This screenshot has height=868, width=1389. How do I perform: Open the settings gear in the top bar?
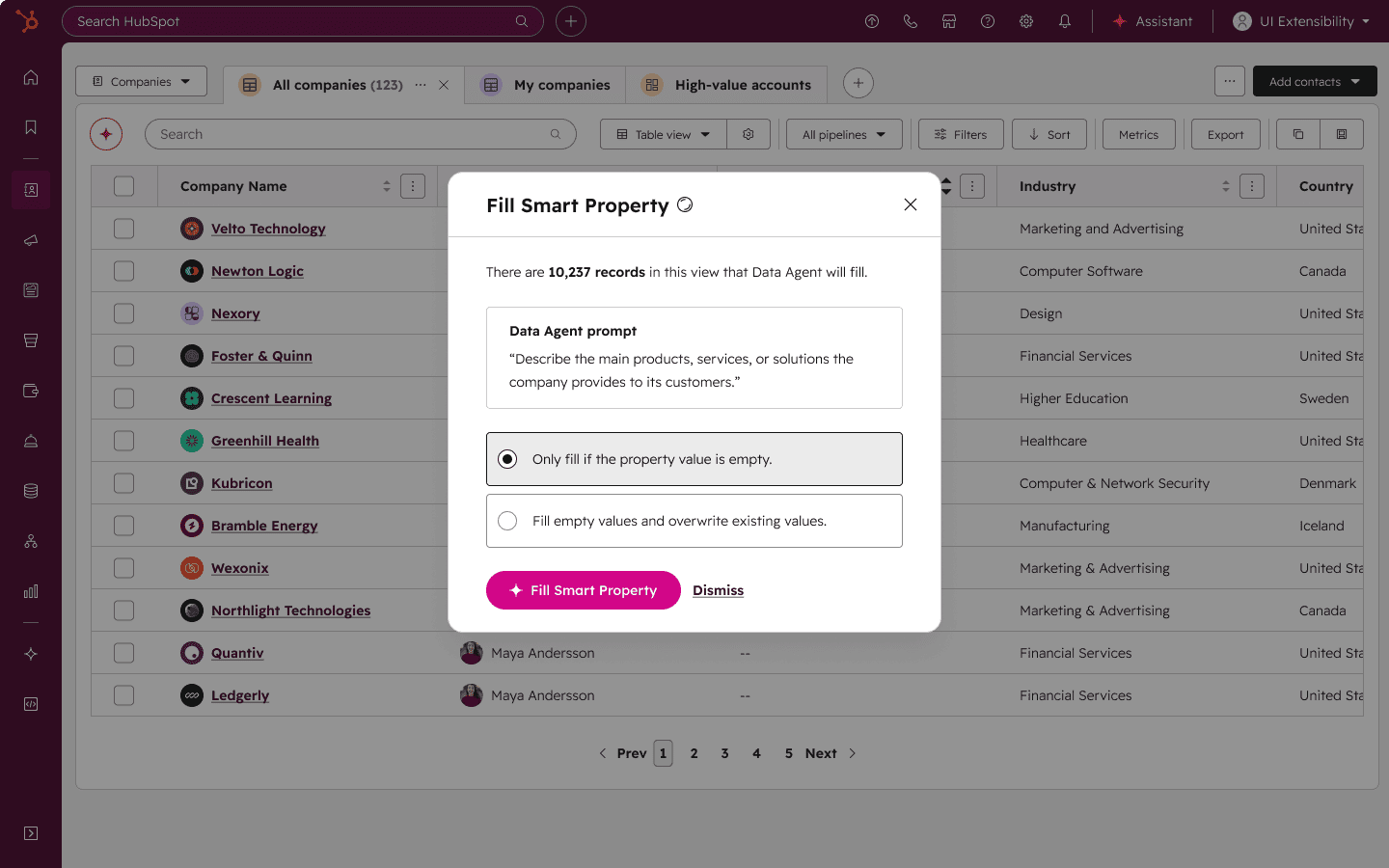coord(1026,20)
